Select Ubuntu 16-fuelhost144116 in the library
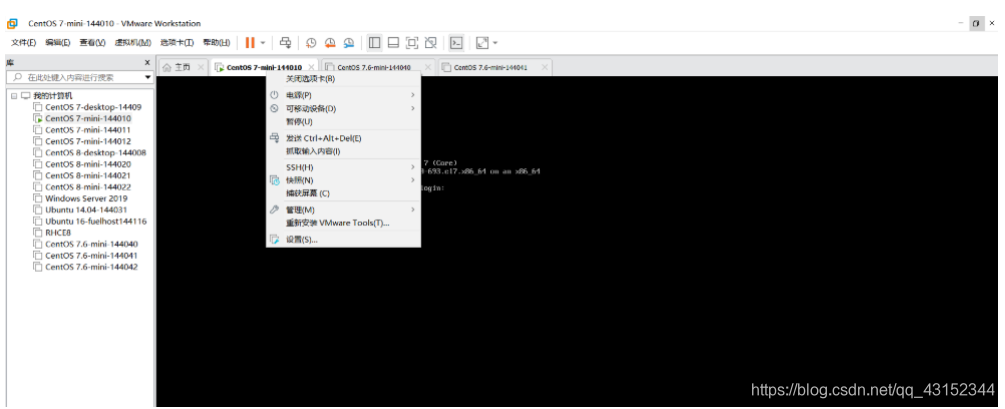 (x=96, y=221)
